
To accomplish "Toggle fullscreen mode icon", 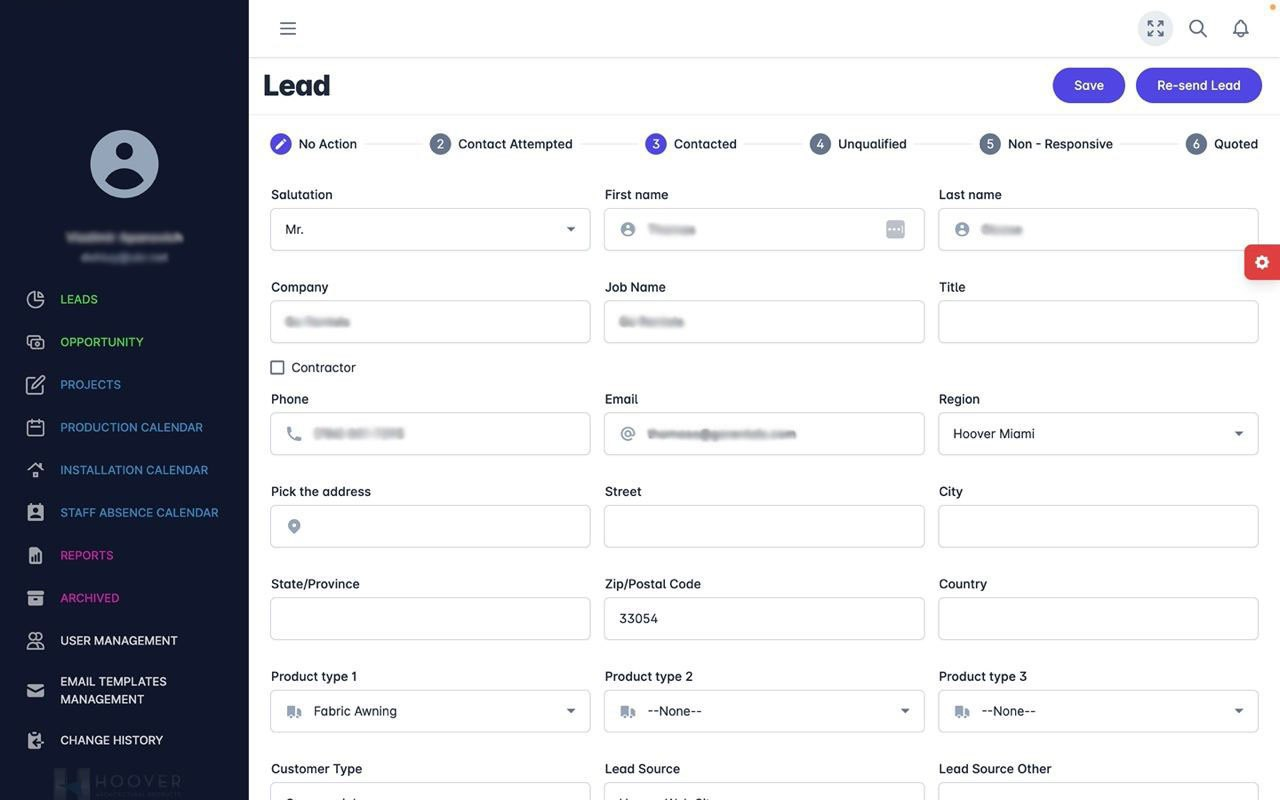I will pos(1155,28).
